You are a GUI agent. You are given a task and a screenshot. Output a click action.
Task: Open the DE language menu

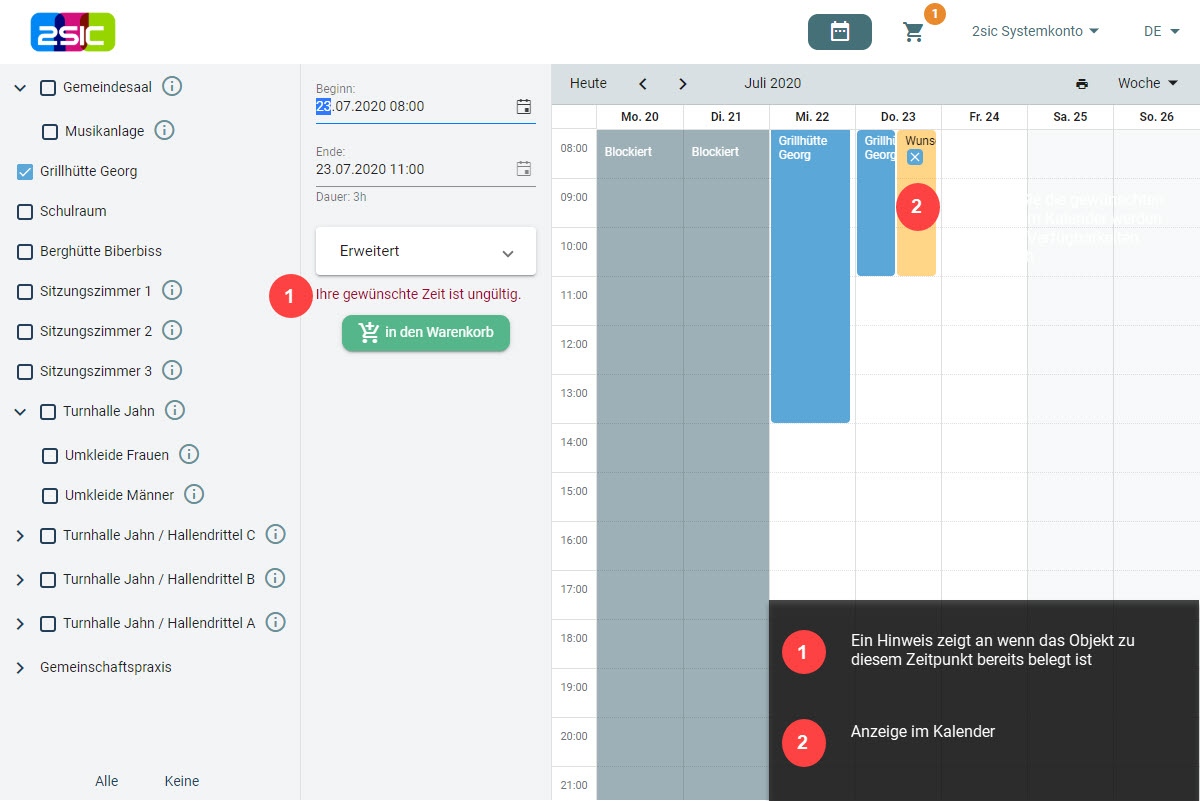pos(1161,32)
